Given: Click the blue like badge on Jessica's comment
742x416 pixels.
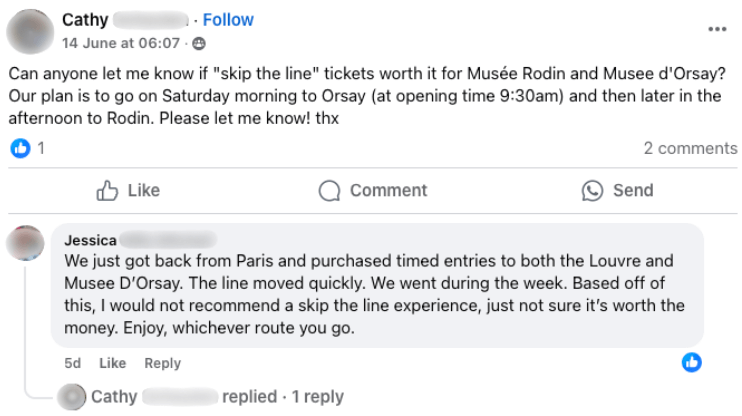Looking at the screenshot, I should pos(691,363).
